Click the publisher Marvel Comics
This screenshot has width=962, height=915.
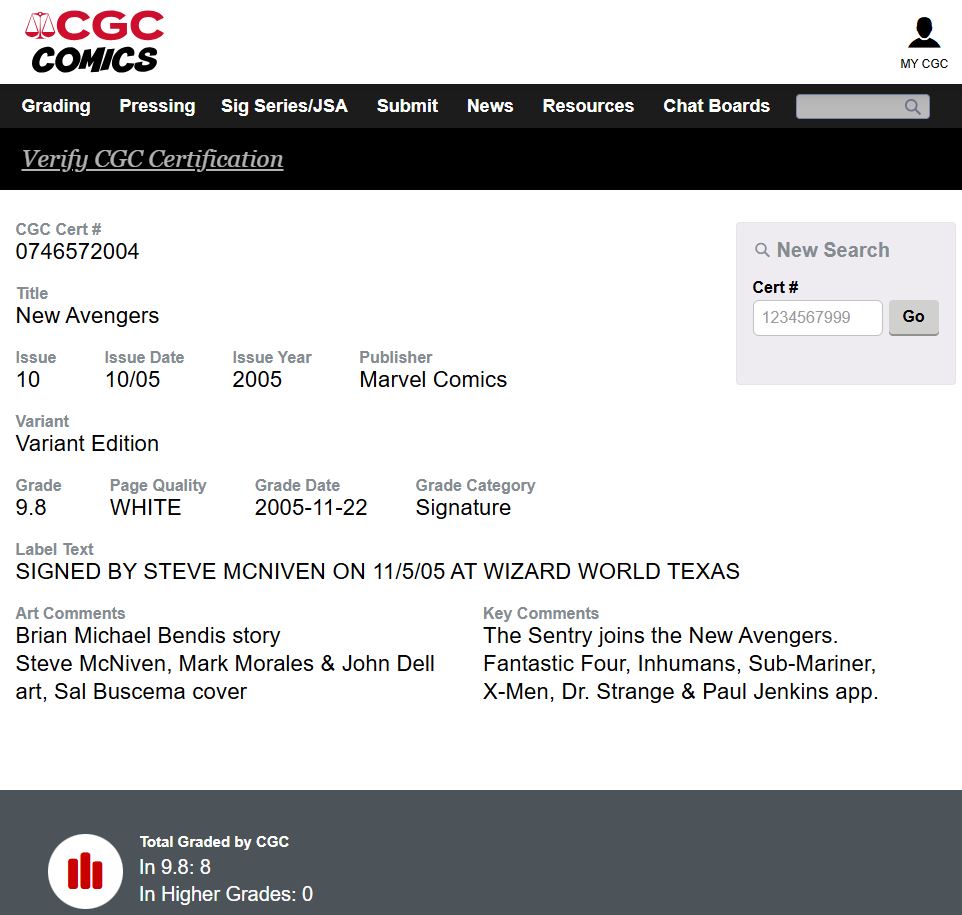pos(433,379)
